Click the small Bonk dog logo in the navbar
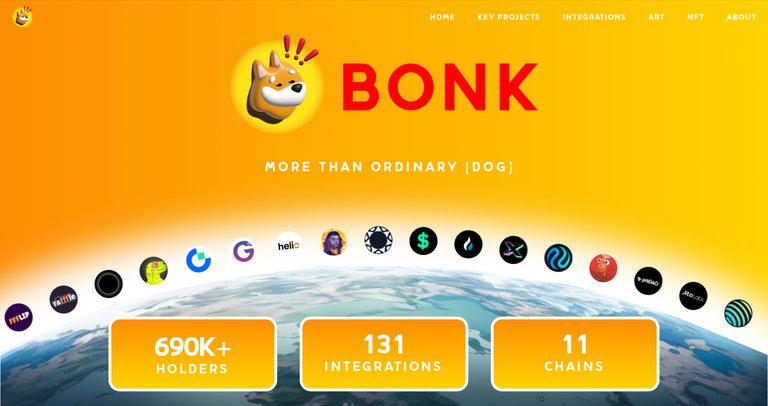The width and height of the screenshot is (768, 406). point(22,17)
